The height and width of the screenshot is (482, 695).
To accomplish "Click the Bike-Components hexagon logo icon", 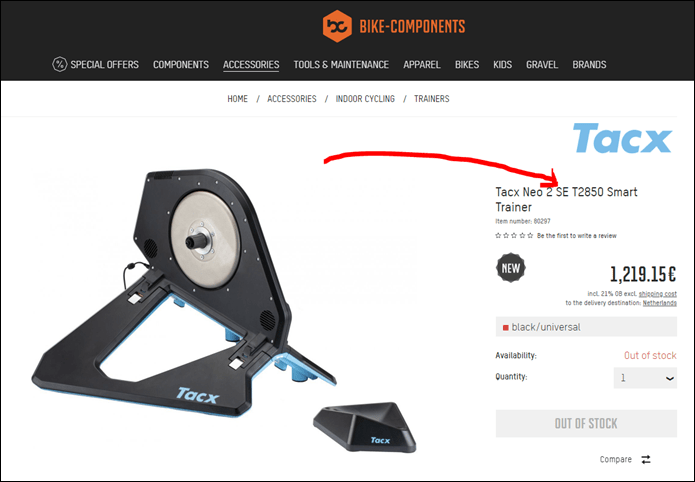I will pos(337,26).
